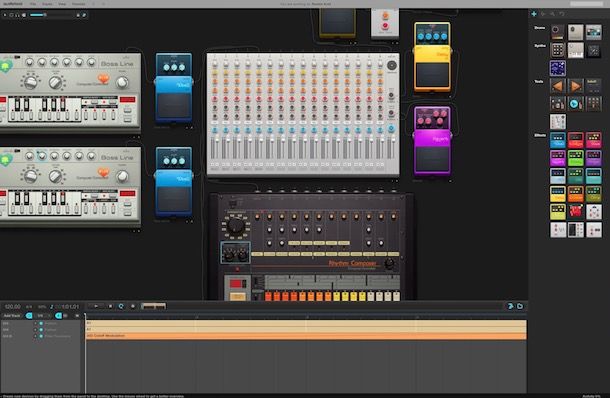Choose the tool with the blue circle icon

point(575,104)
